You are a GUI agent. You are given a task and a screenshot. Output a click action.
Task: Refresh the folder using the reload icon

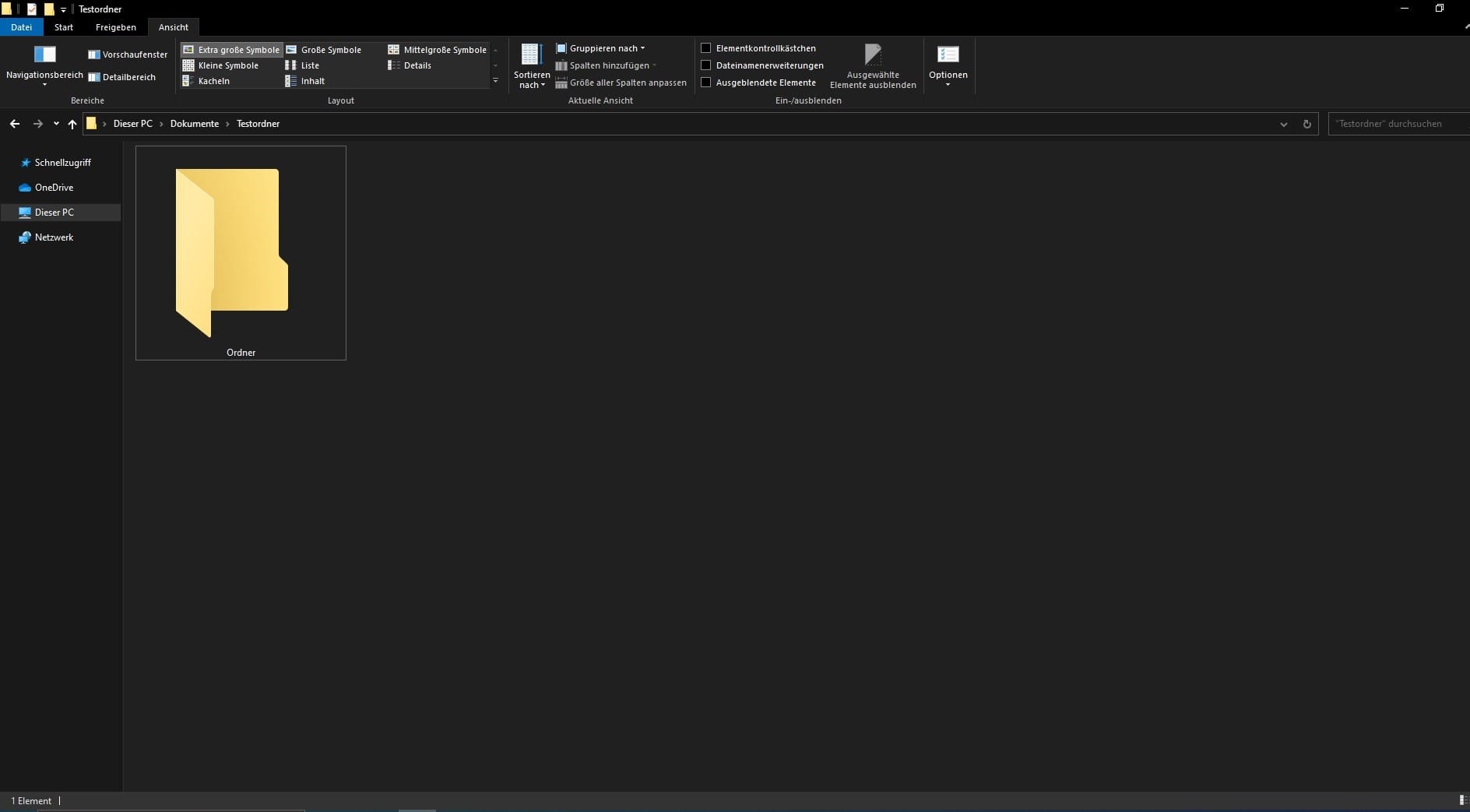point(1306,124)
